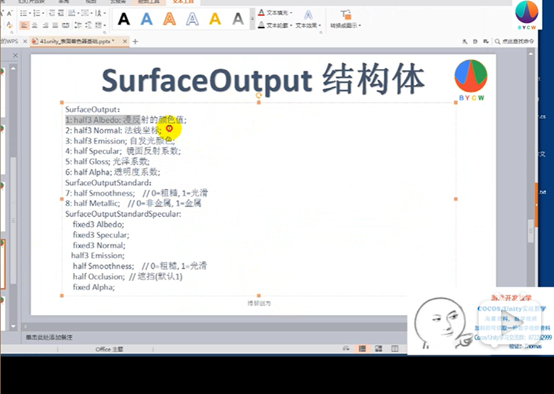Toggle left text alignment

24,25
